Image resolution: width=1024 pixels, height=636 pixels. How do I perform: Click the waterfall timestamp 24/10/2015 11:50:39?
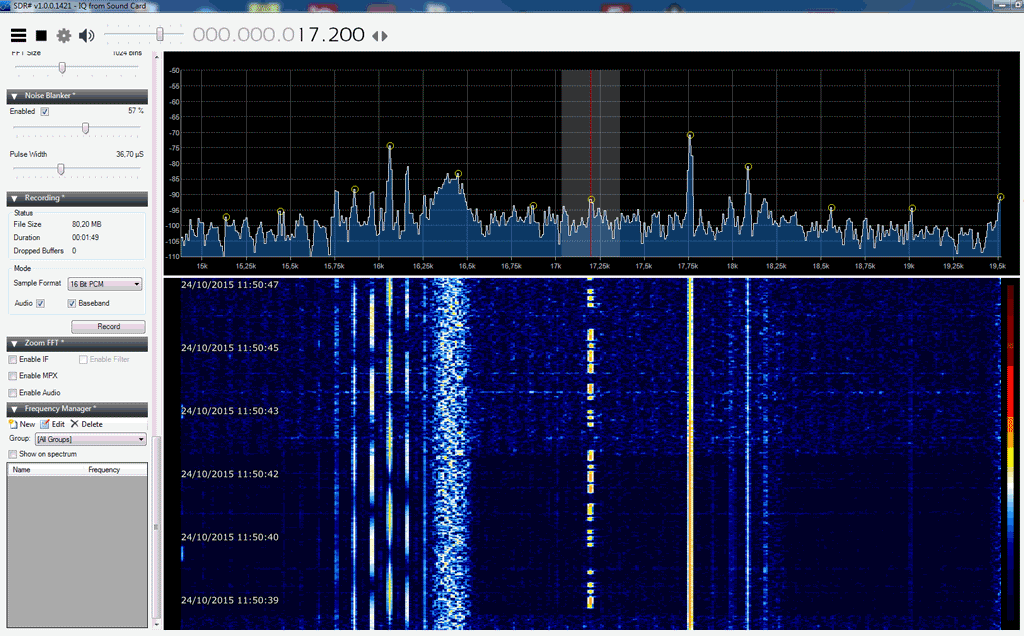(230, 601)
